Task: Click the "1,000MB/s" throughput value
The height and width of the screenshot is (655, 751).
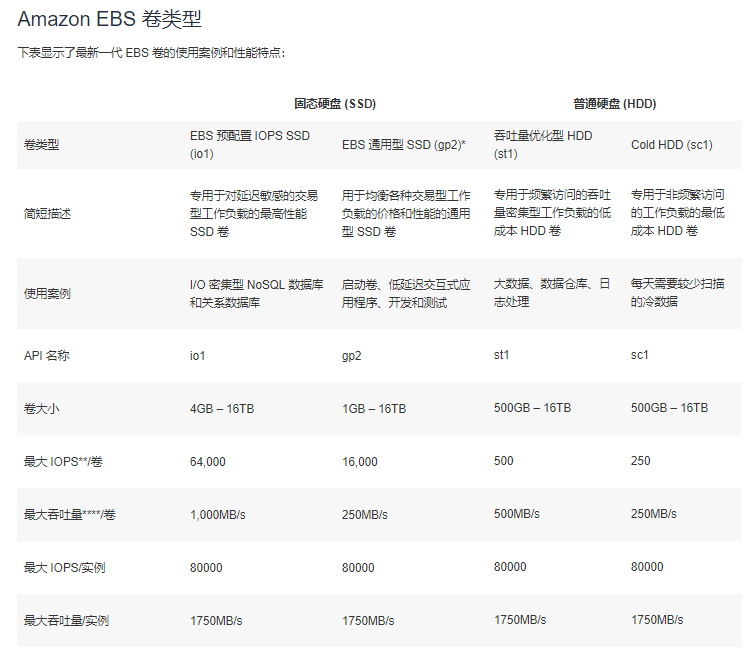Action: tap(217, 515)
